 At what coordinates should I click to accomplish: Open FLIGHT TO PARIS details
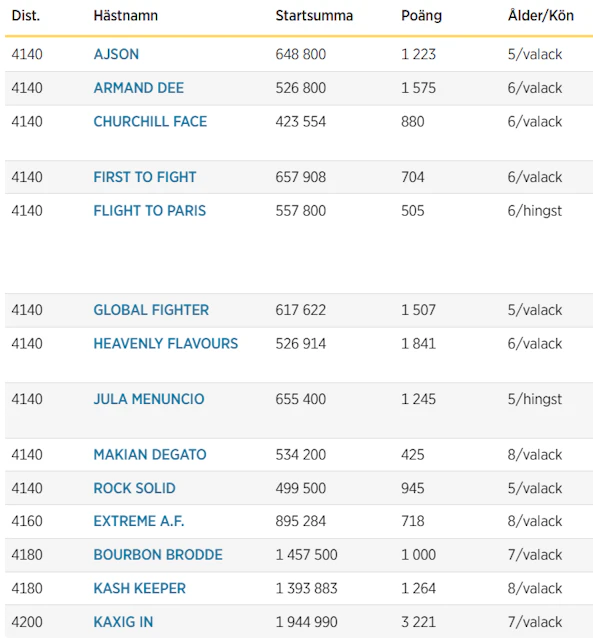149,211
